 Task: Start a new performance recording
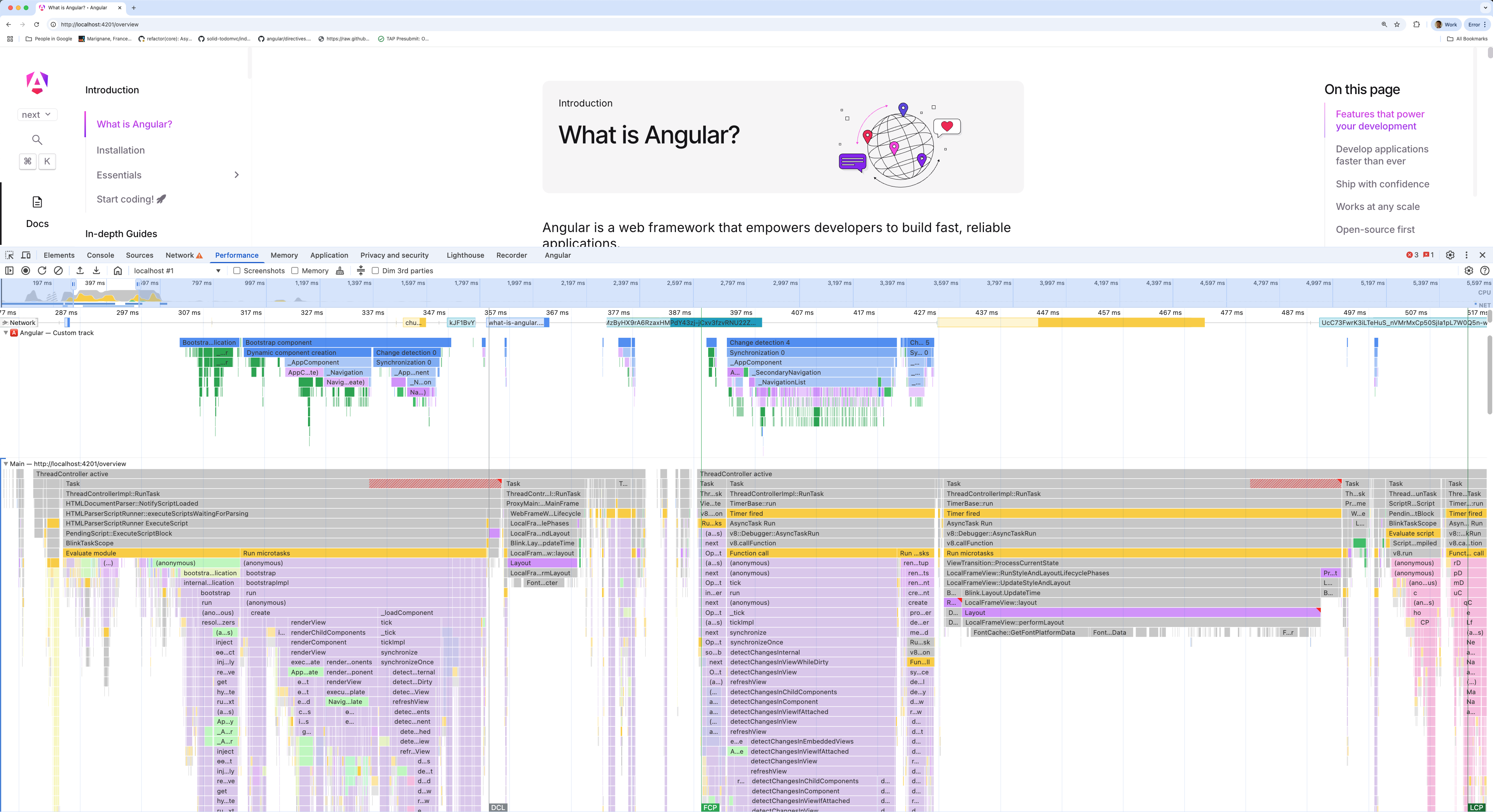tap(26, 271)
